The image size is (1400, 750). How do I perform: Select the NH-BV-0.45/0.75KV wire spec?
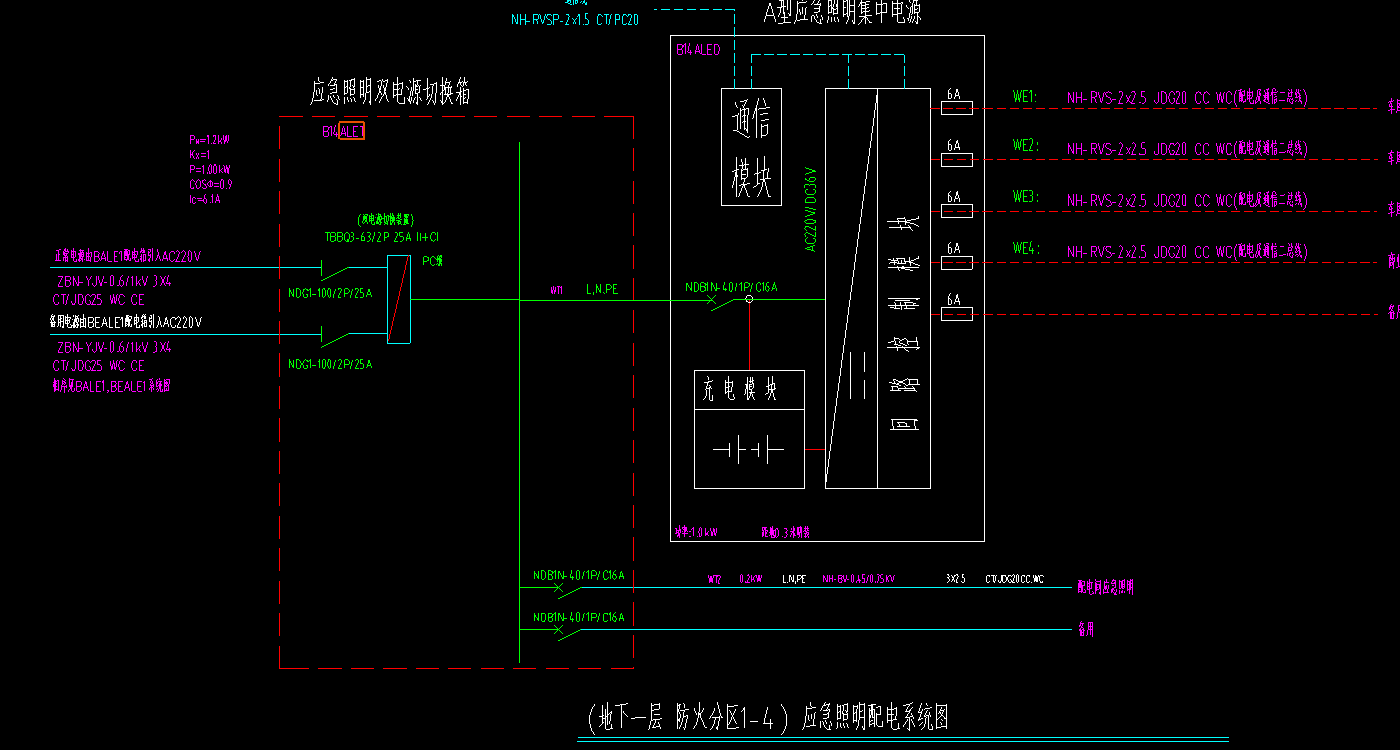pos(859,578)
